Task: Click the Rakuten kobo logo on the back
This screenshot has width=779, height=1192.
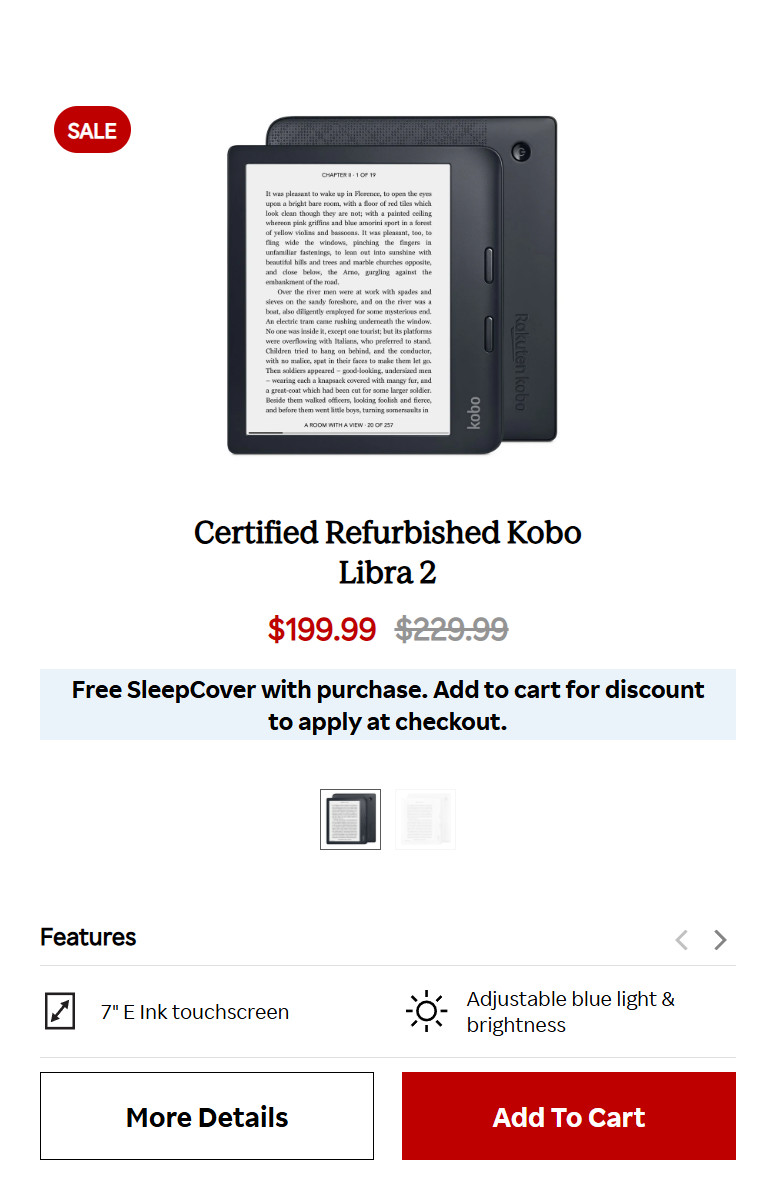Action: click(x=520, y=362)
